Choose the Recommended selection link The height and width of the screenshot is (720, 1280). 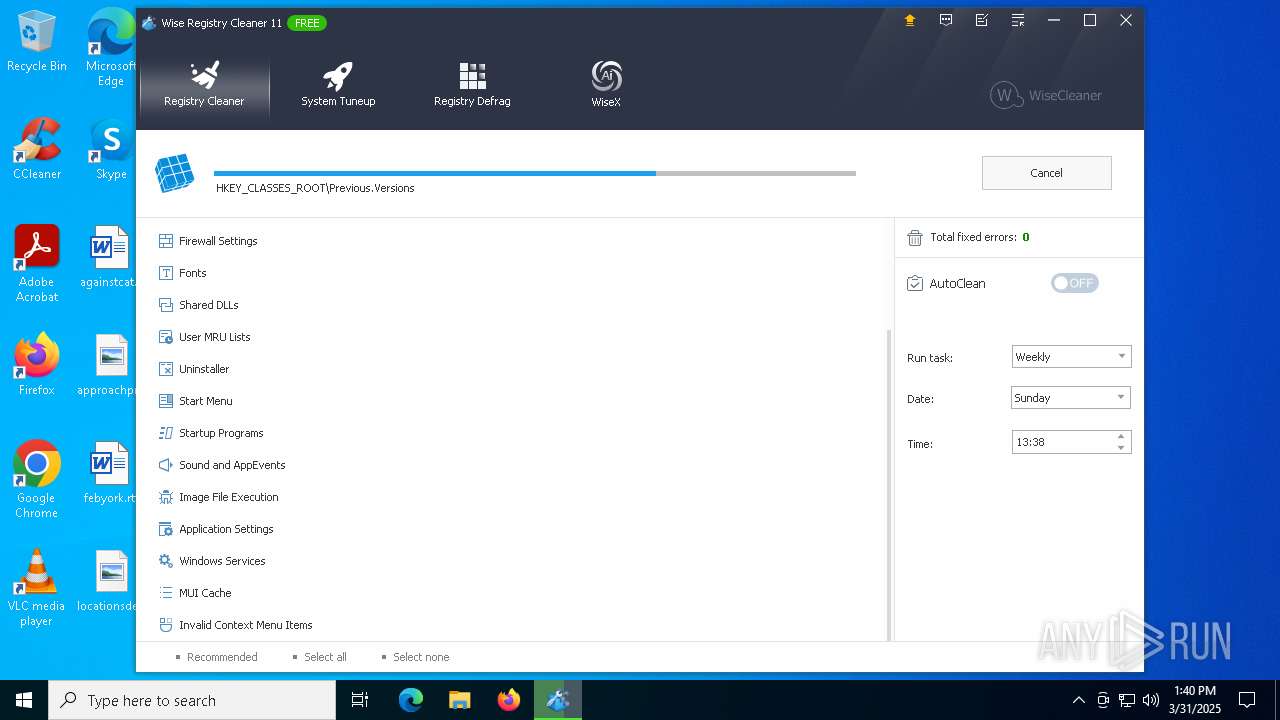(x=222, y=657)
